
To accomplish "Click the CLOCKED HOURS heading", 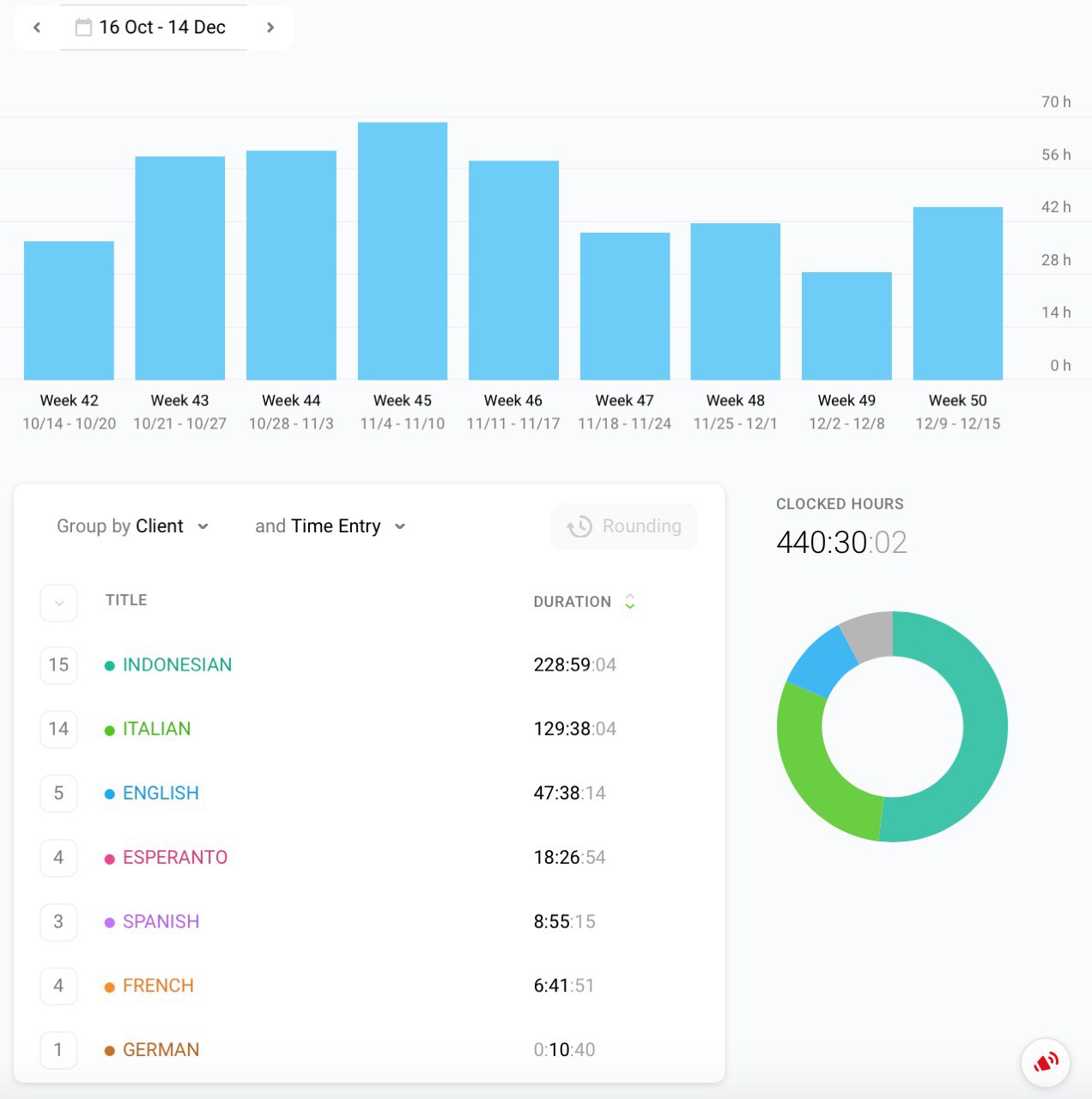I will pyautogui.click(x=840, y=504).
